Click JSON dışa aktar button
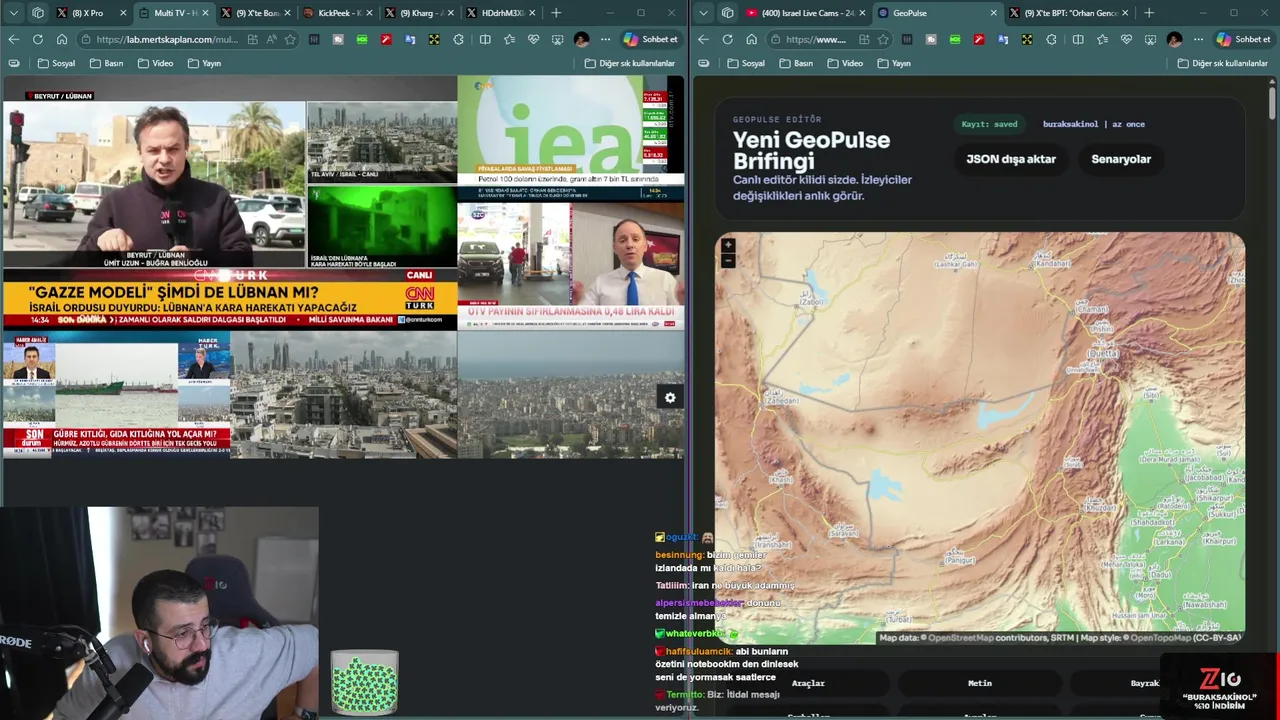 pos(1010,159)
